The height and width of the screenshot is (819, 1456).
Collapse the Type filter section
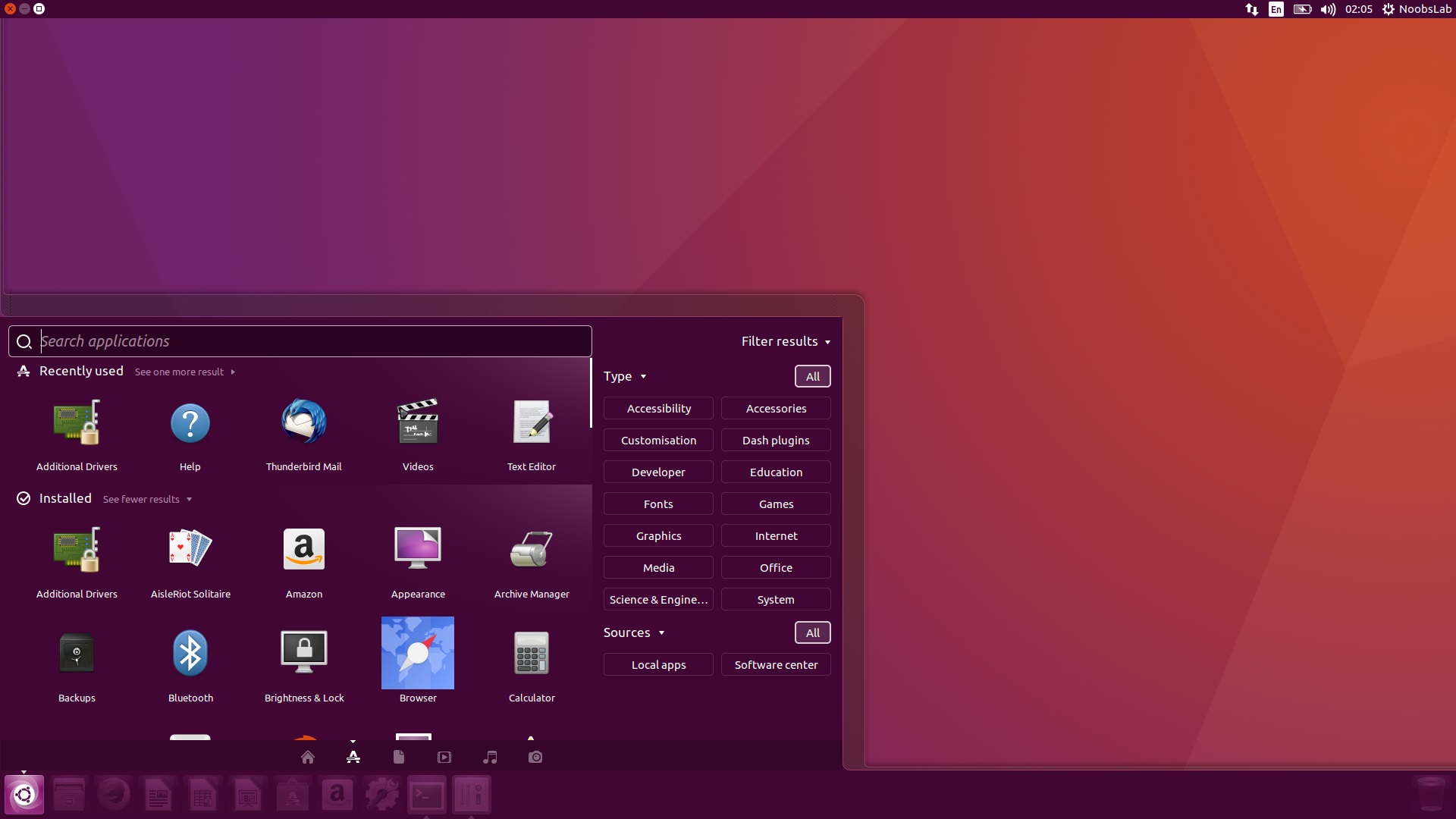coord(625,377)
